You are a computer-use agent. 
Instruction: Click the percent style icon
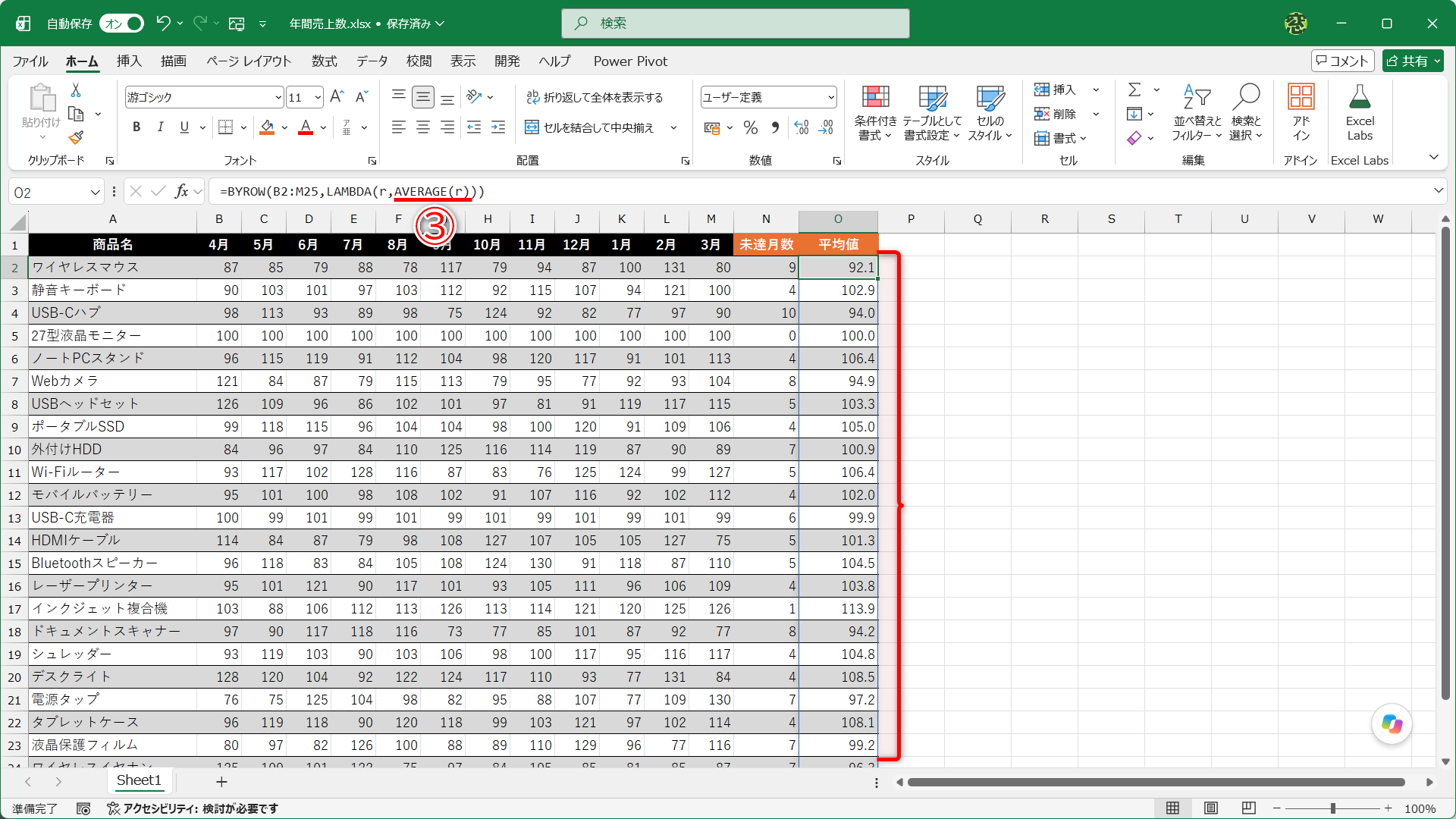point(751,127)
